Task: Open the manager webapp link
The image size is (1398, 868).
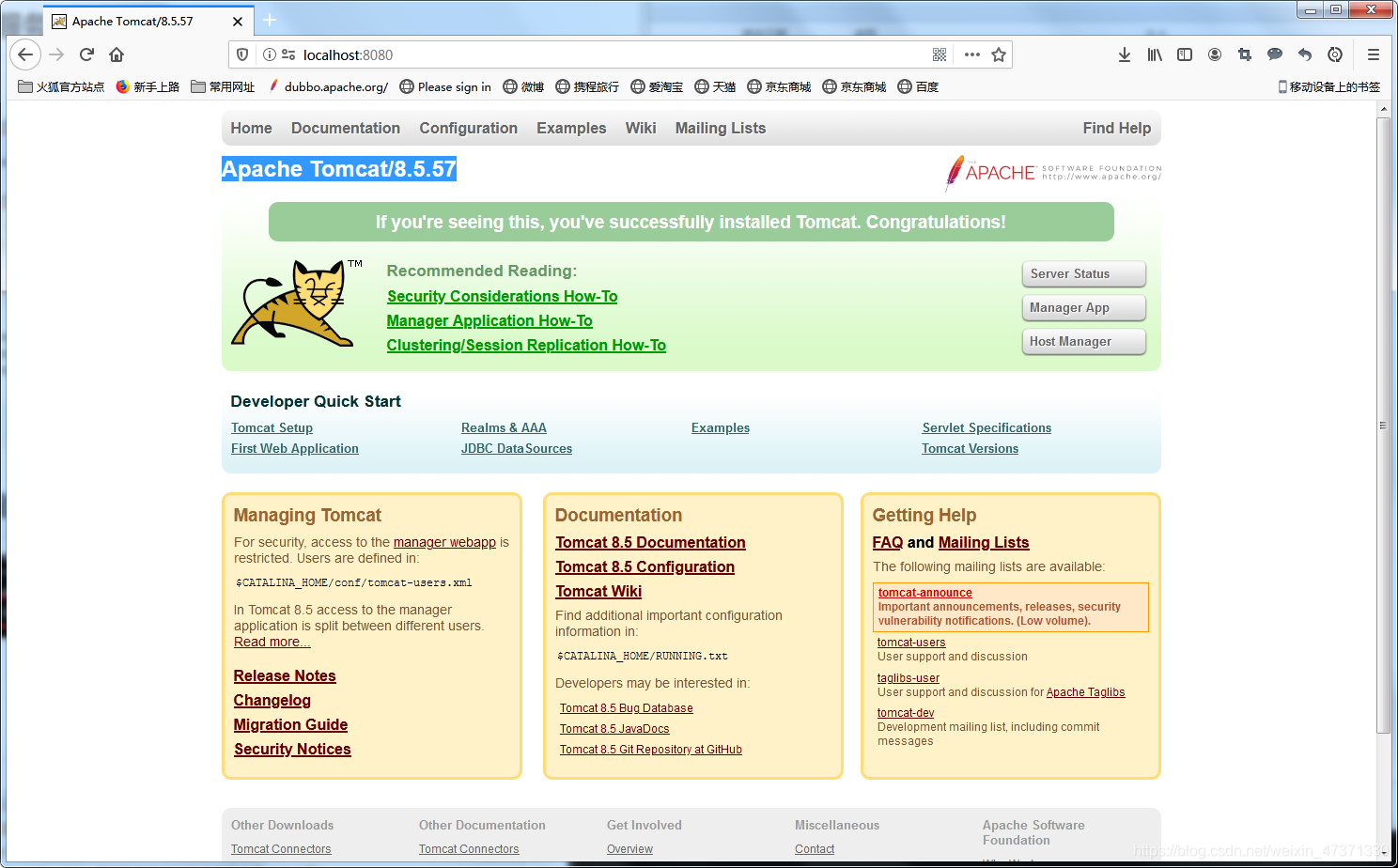Action: [444, 542]
